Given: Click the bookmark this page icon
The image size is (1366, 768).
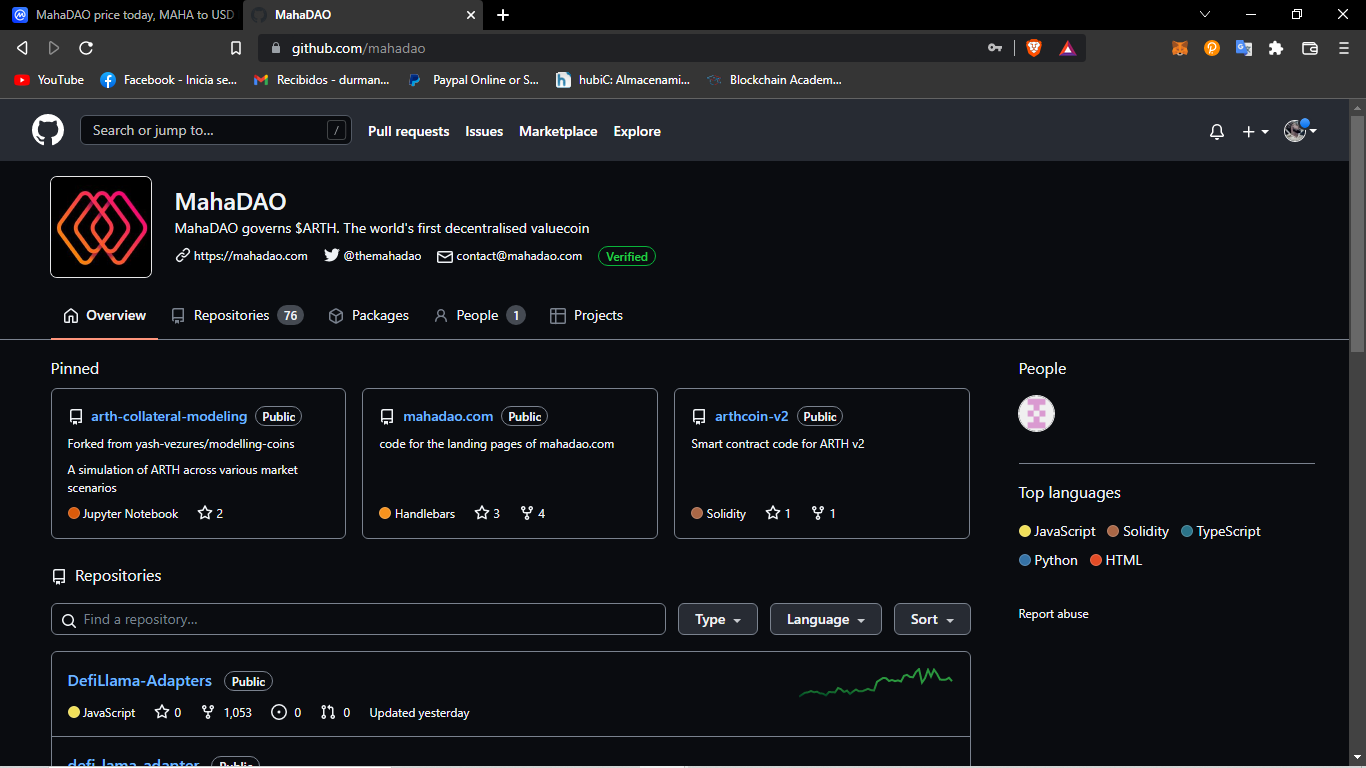Looking at the screenshot, I should point(236,48).
